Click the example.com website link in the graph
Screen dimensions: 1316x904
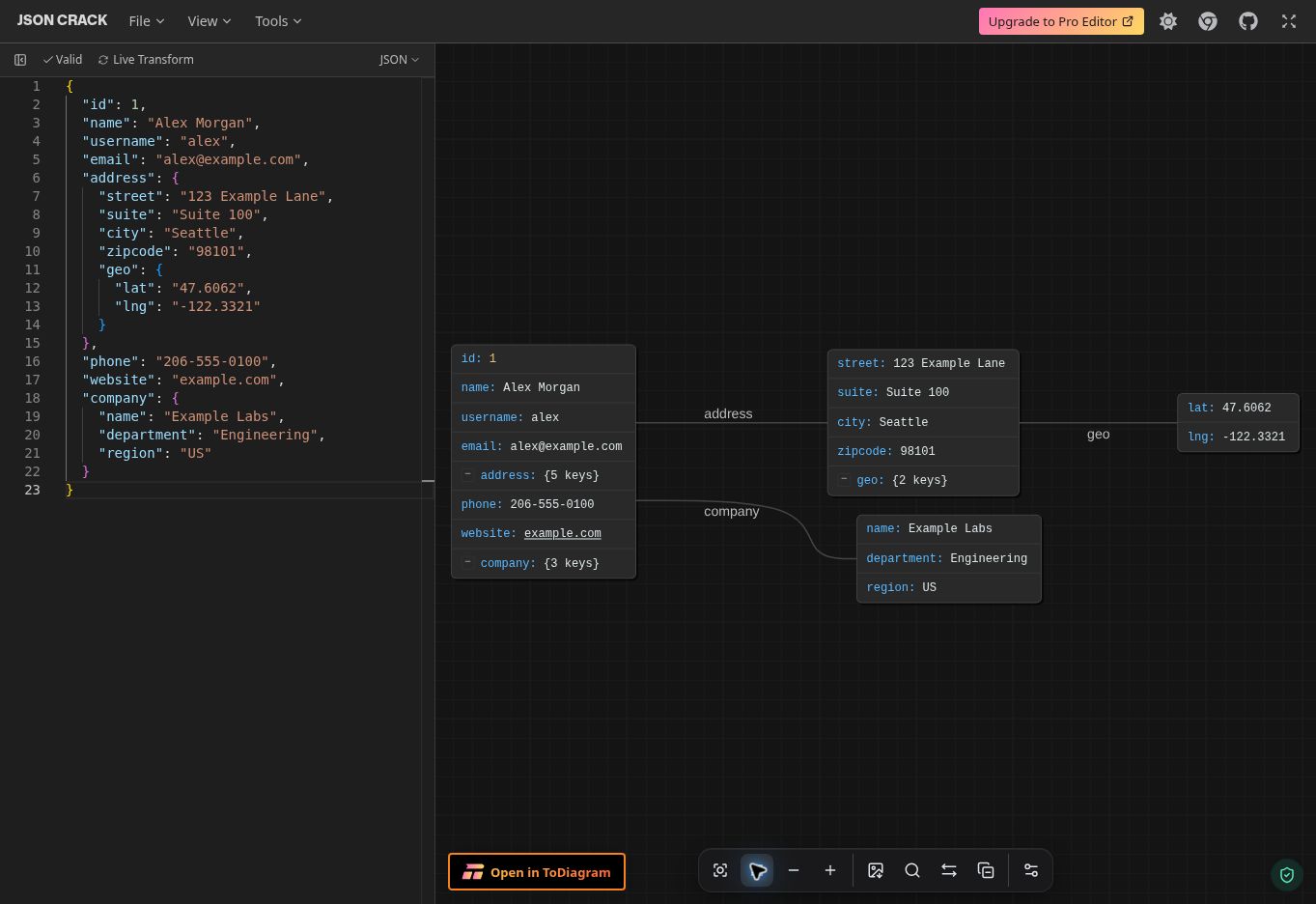563,533
